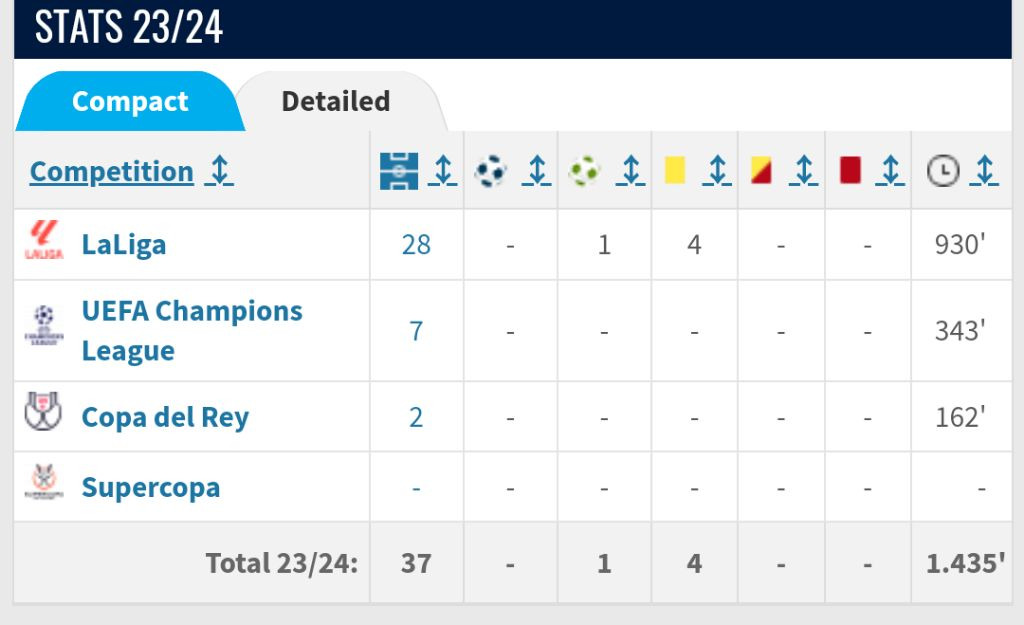Open the LaLiga competition link
Viewport: 1024px width, 625px height.
pos(123,245)
